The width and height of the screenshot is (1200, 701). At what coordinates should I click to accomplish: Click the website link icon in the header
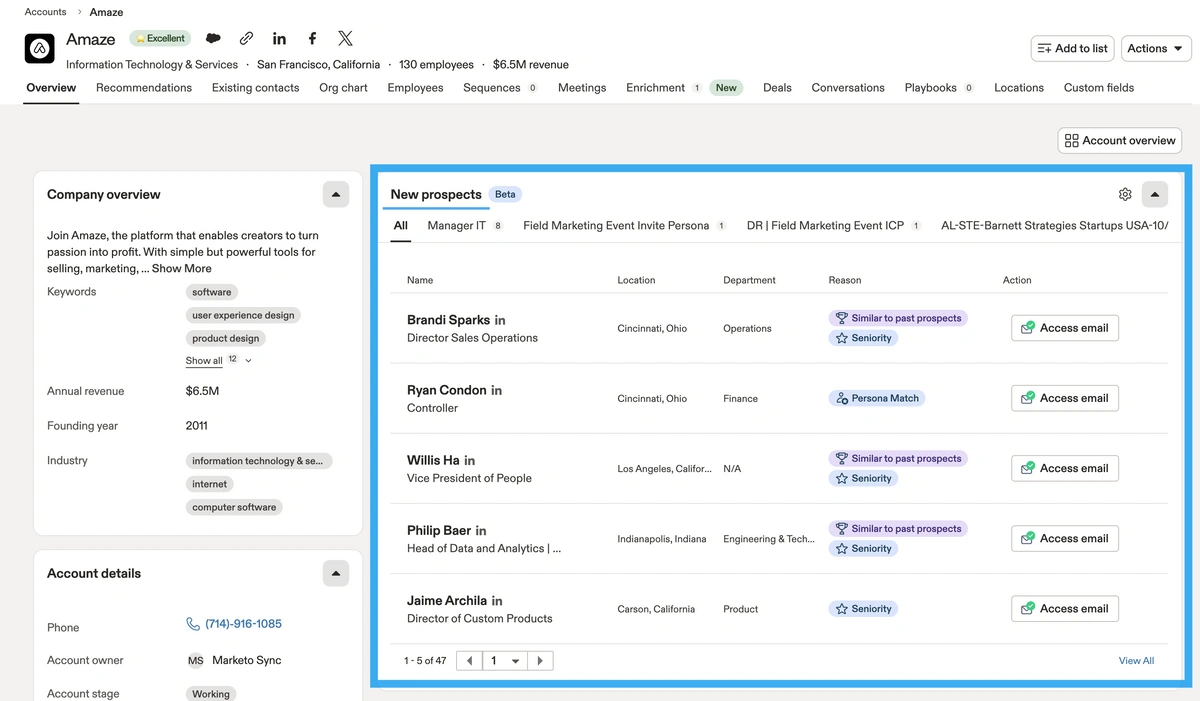click(x=246, y=38)
